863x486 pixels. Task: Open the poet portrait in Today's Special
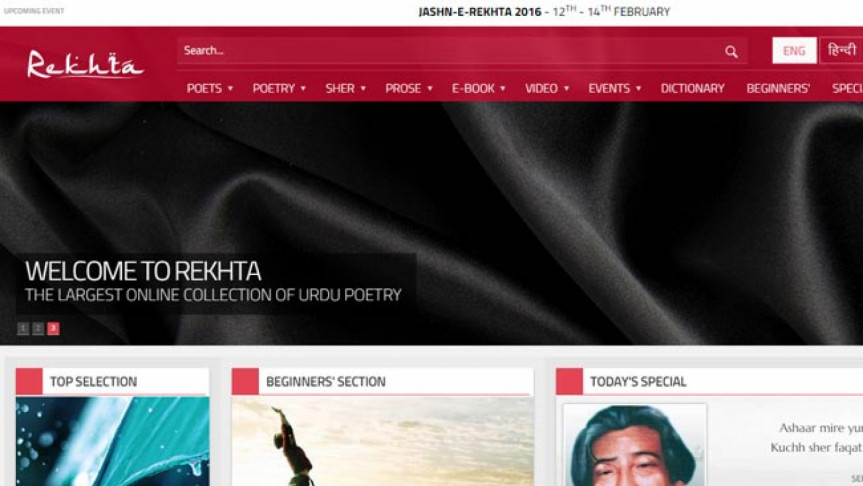(634, 445)
